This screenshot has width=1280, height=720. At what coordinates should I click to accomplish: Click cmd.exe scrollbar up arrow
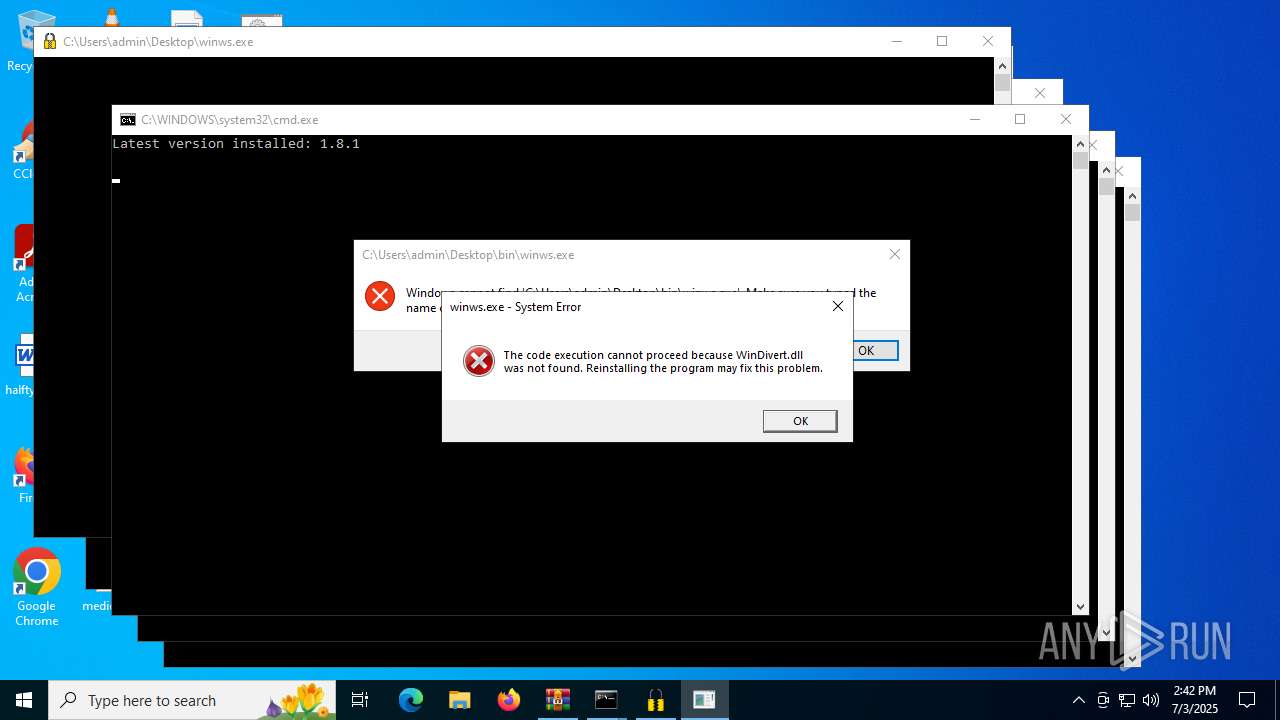(x=1080, y=143)
